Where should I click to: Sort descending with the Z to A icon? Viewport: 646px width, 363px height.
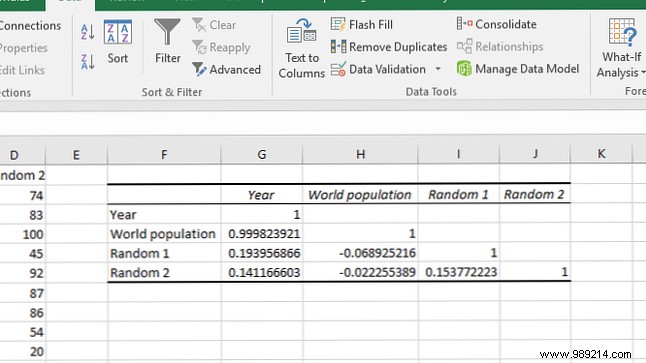tap(88, 62)
